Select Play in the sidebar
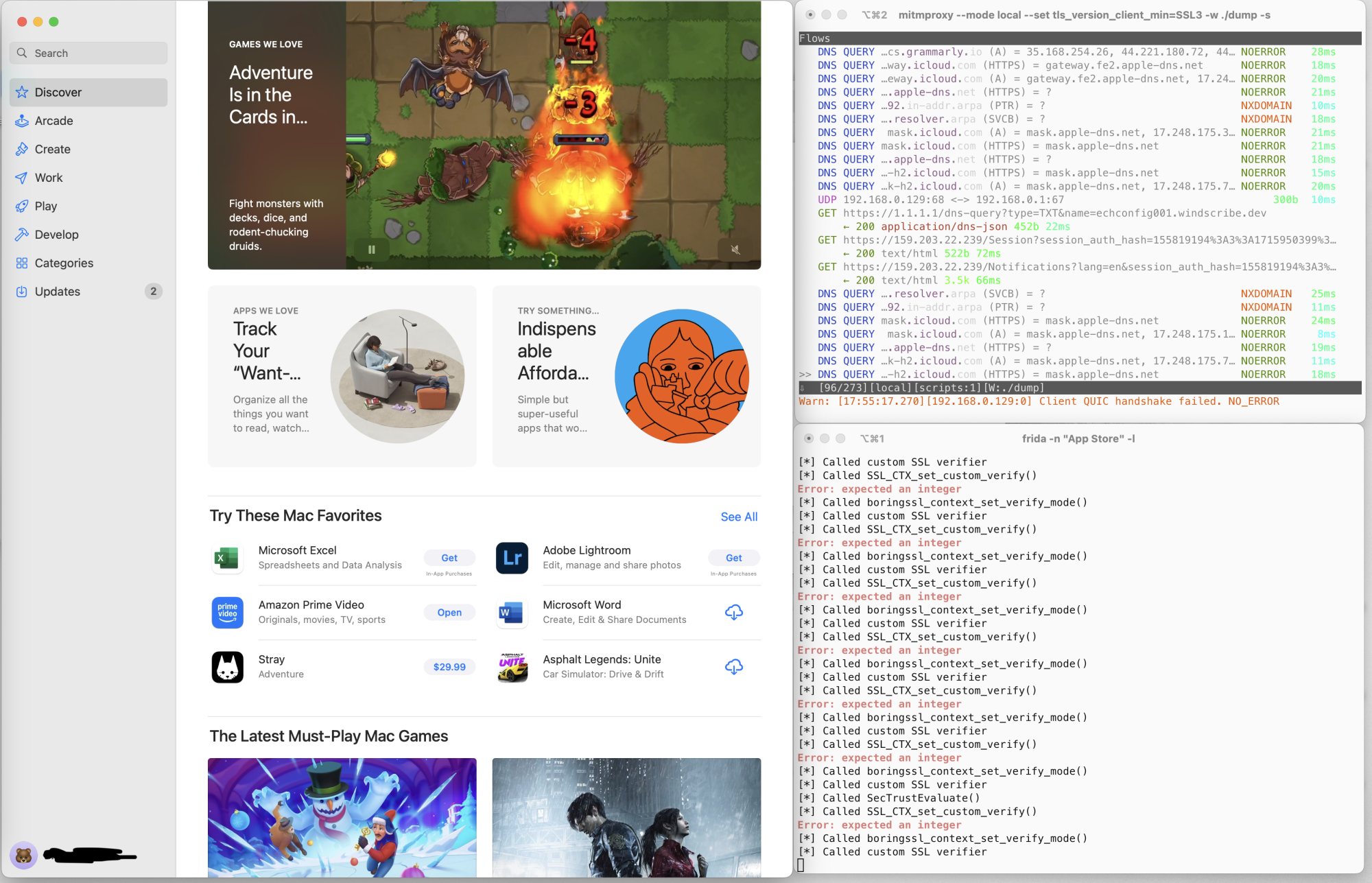1372x883 pixels. point(88,206)
